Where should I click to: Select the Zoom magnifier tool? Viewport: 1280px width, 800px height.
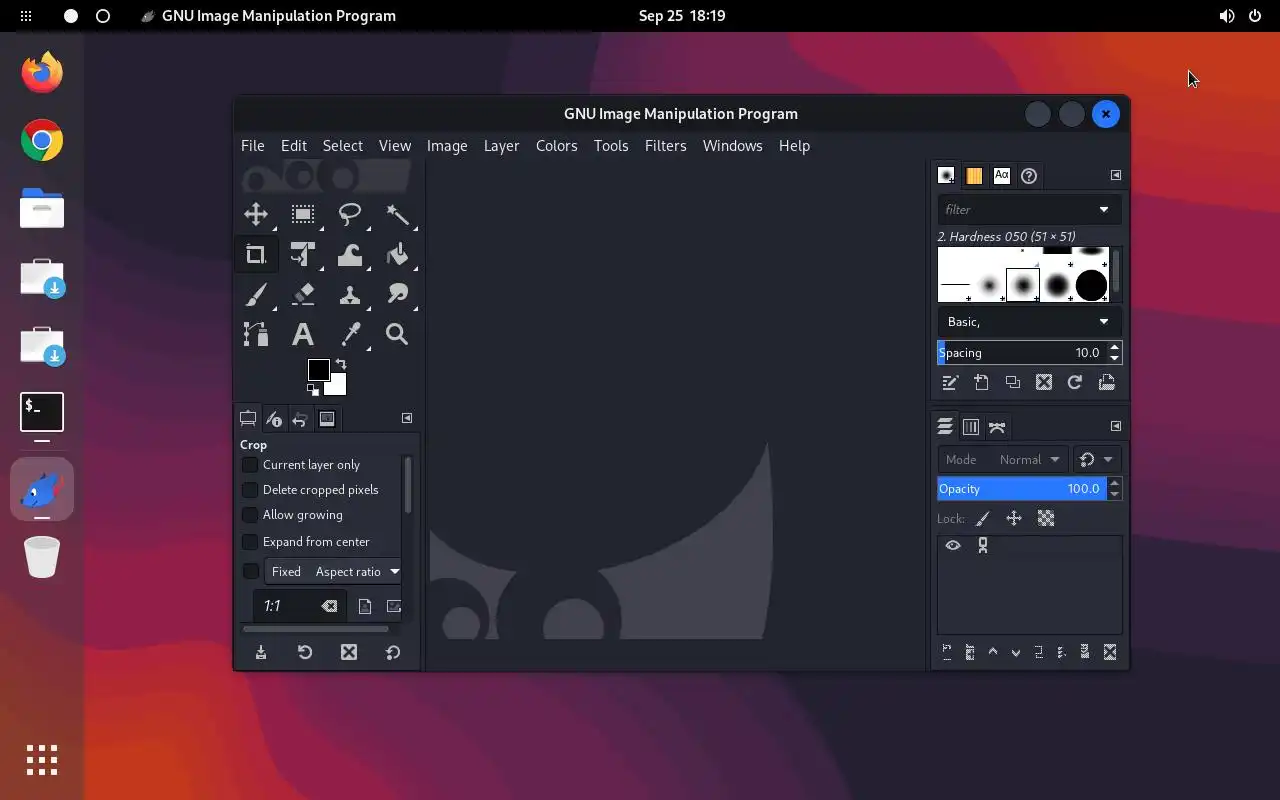point(397,334)
